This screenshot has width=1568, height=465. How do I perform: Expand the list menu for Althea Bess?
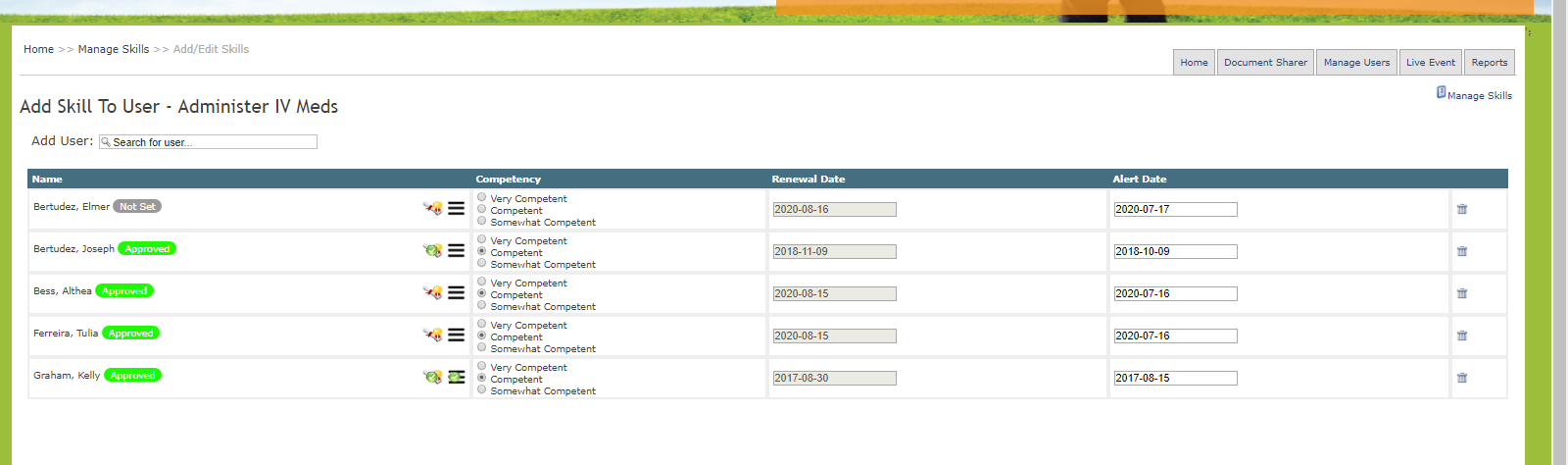[457, 292]
